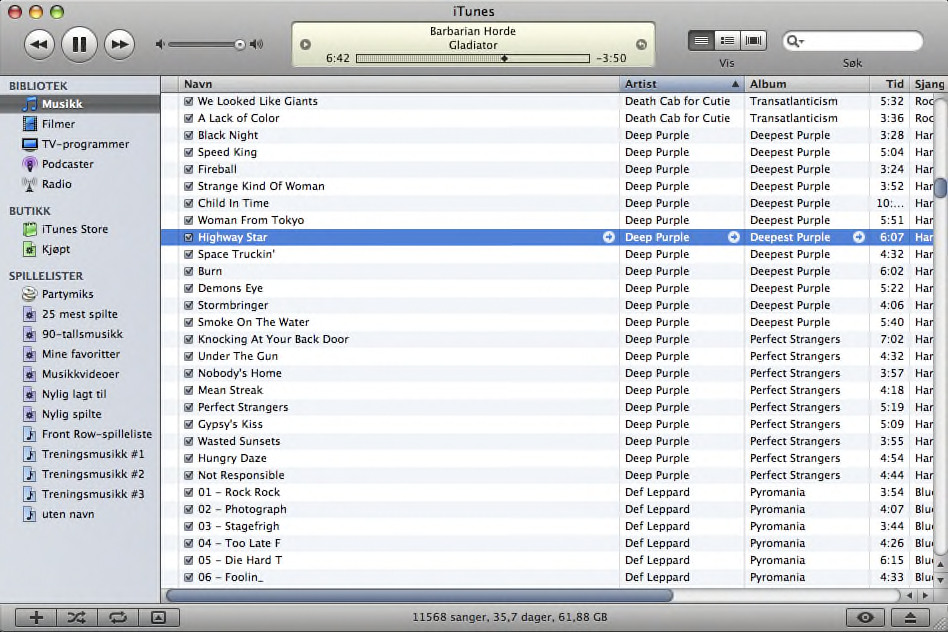The width and height of the screenshot is (948, 632).
Task: Toggle repeat playback
Action: tap(118, 617)
